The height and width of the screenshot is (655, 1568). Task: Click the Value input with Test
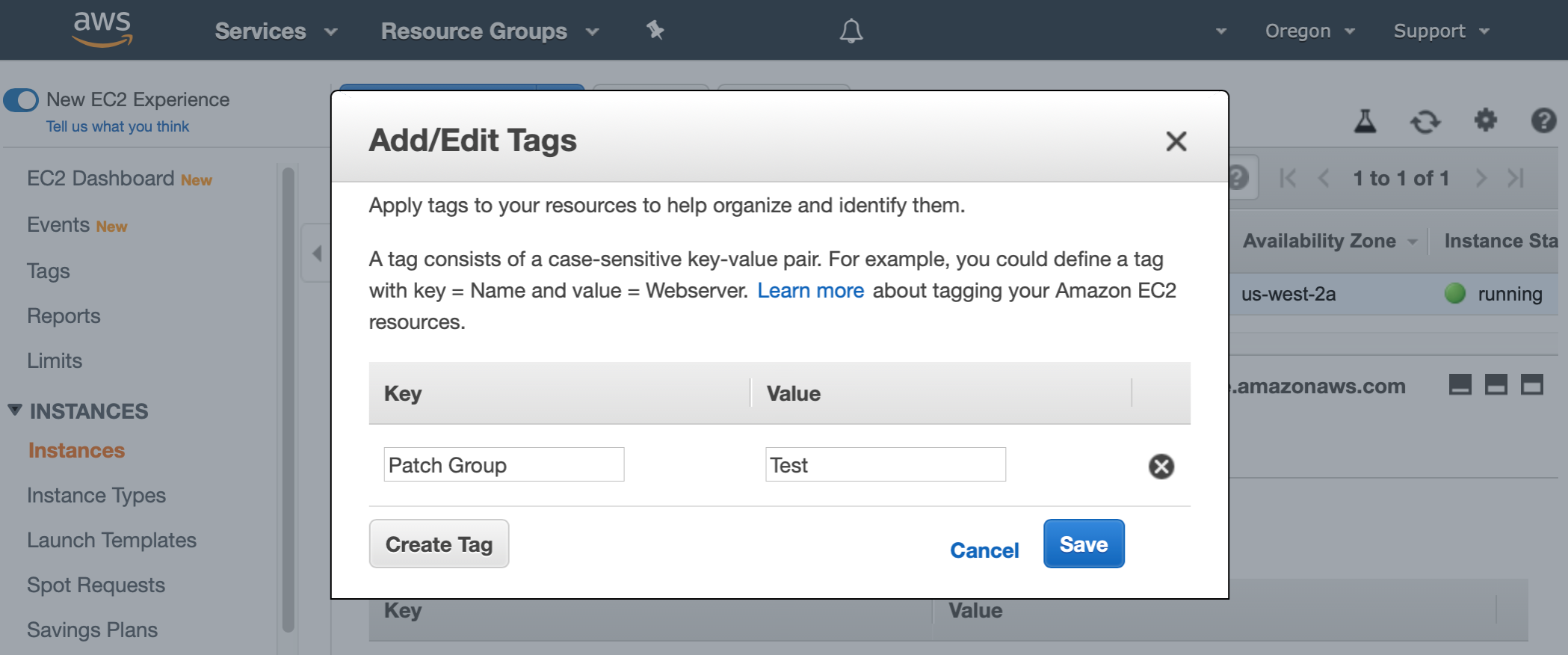[x=886, y=464]
